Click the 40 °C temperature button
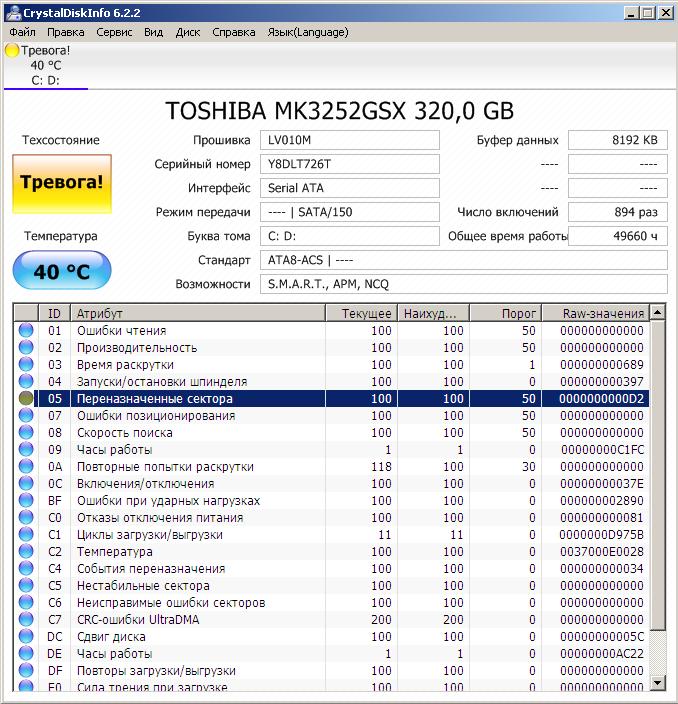 (x=62, y=271)
